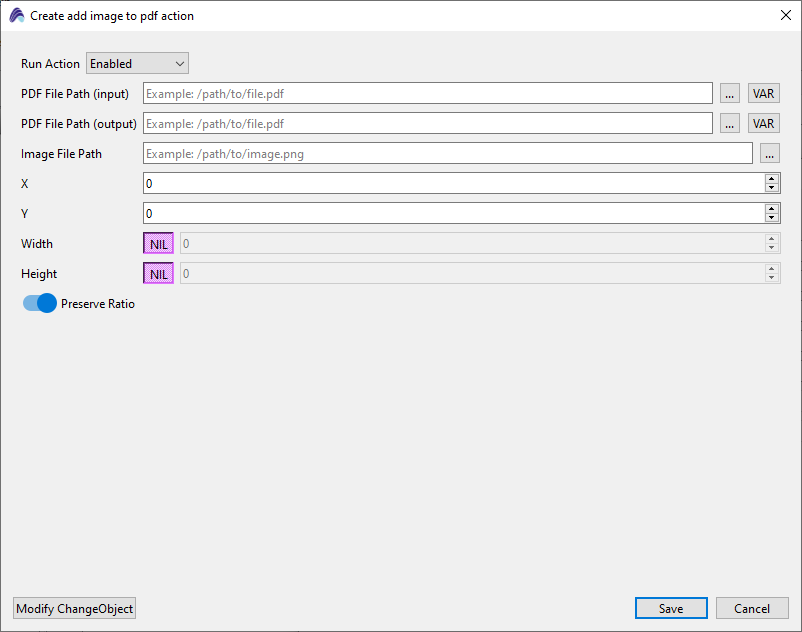
Task: Decrease X value with down arrow
Action: tap(771, 189)
